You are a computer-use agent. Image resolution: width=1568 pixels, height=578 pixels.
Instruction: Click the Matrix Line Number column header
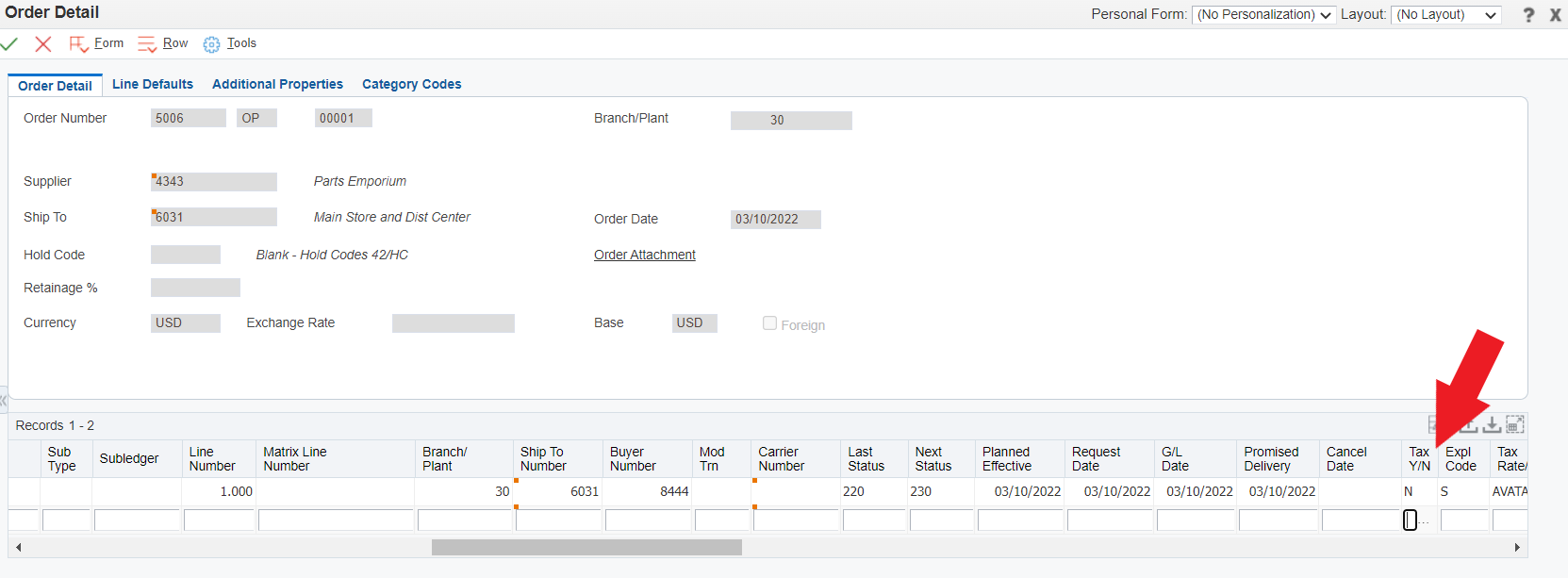[336, 459]
